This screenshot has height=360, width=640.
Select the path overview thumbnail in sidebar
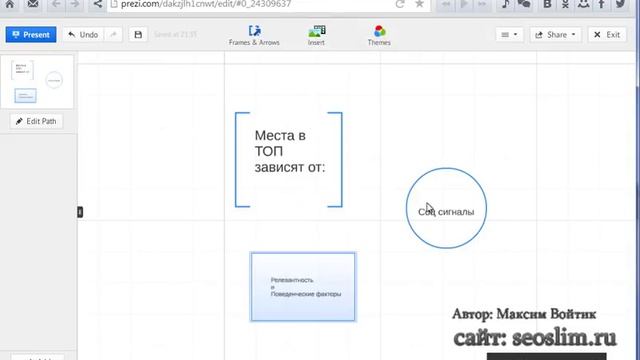[x=37, y=82]
